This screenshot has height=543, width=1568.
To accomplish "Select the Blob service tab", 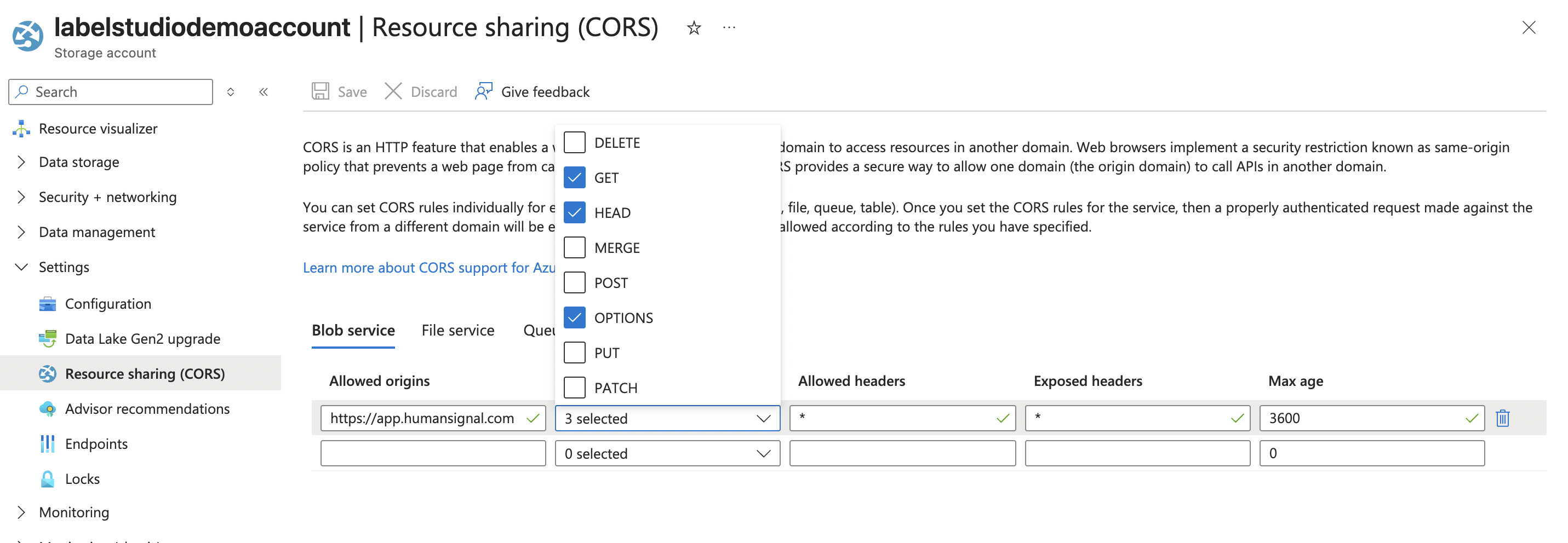I will click(x=353, y=330).
